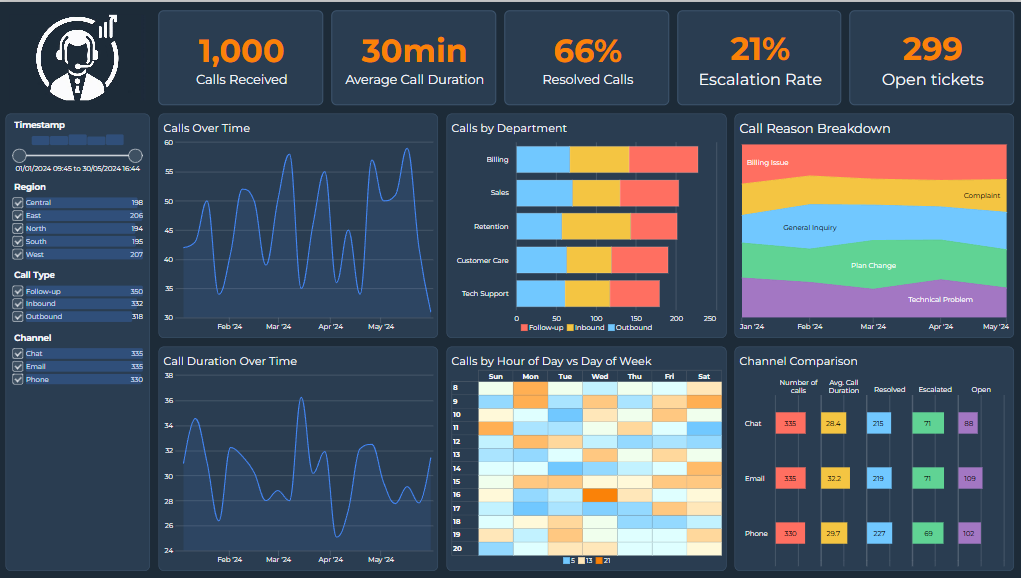Click Chat open 88 box
Screen dimensions: 1021x578
tap(968, 423)
